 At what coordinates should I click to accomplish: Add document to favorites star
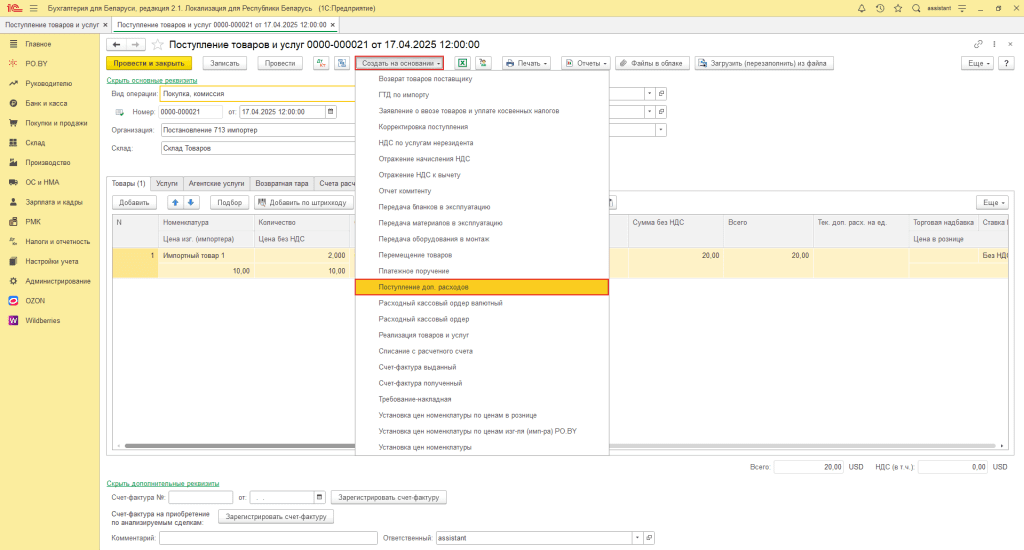(157, 44)
